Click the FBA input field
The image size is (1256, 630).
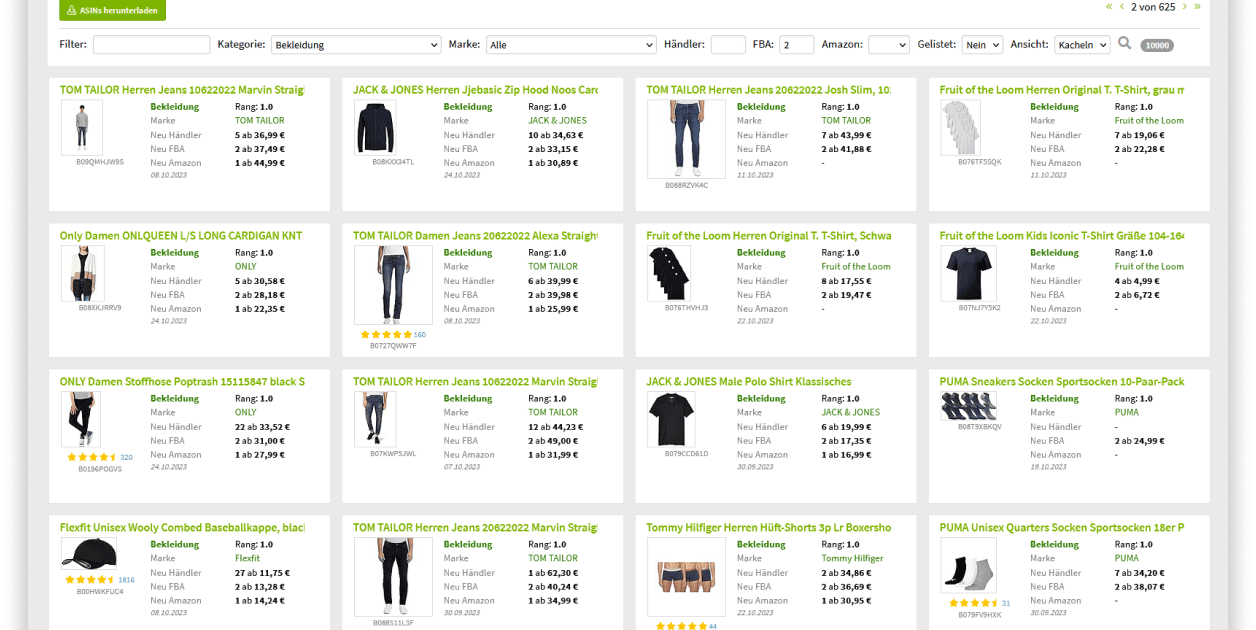pos(797,45)
